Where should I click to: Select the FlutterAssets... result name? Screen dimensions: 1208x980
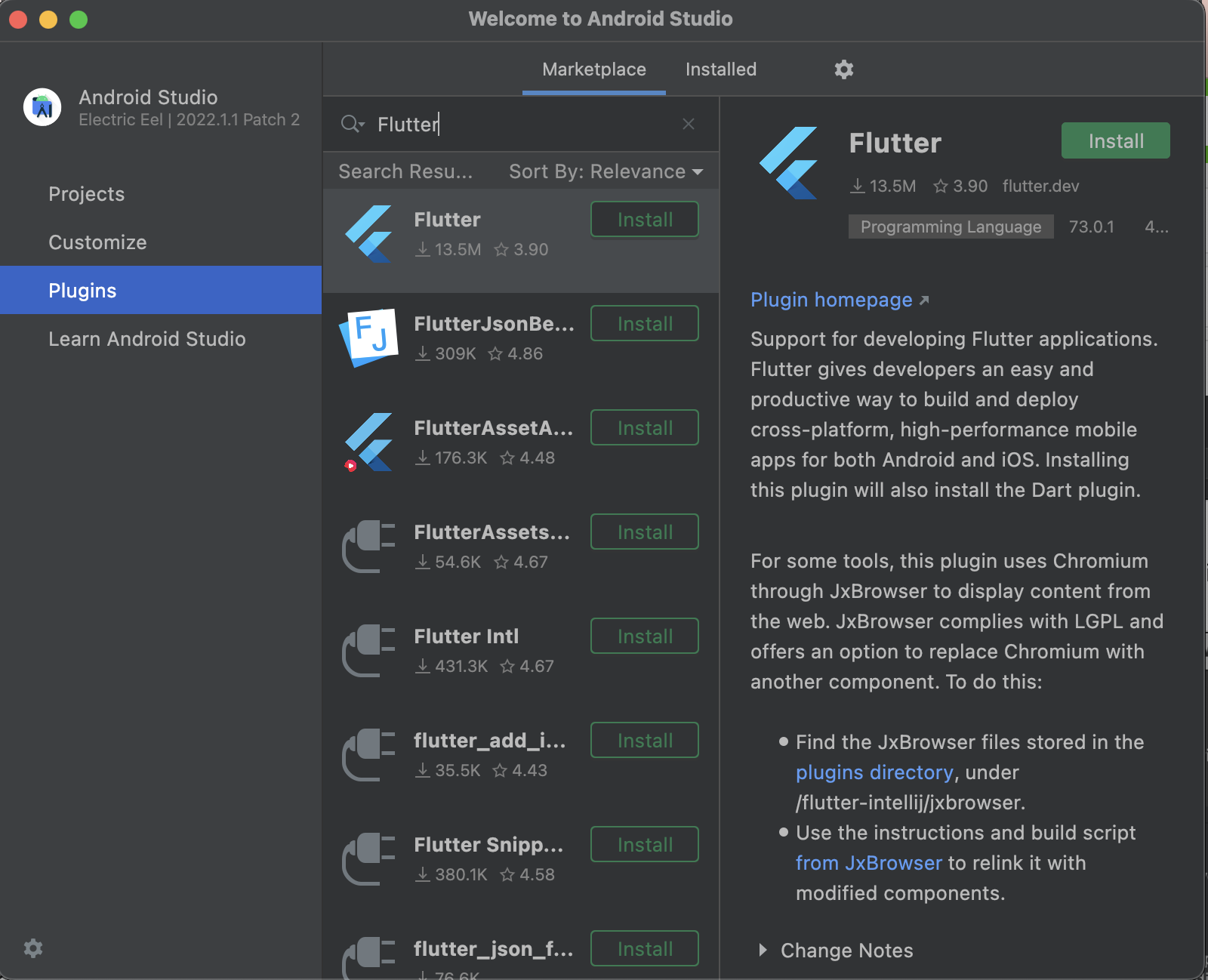click(x=492, y=532)
